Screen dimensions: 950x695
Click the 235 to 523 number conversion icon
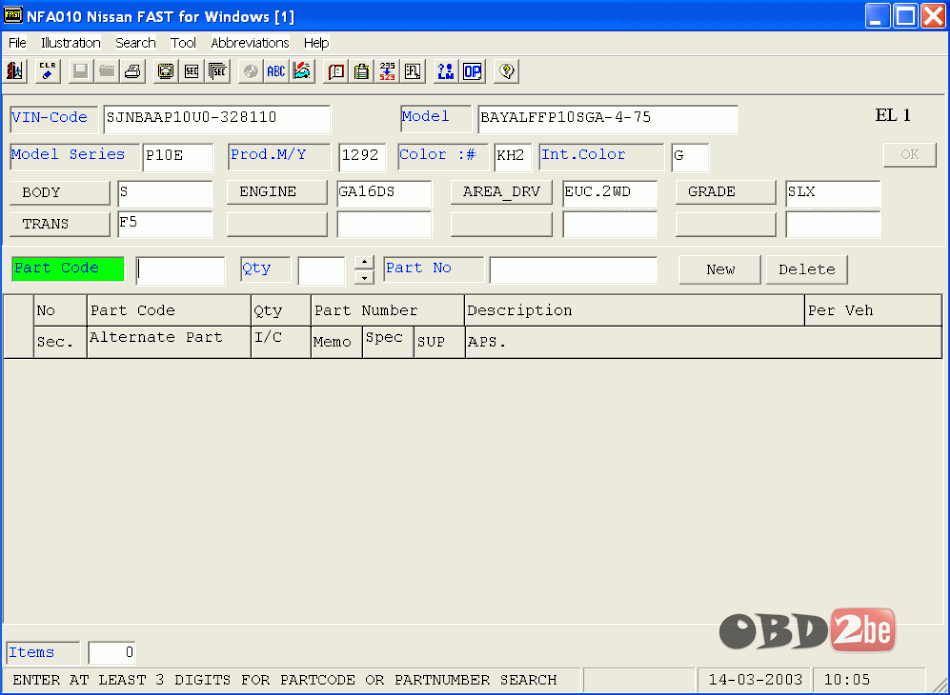tap(388, 71)
